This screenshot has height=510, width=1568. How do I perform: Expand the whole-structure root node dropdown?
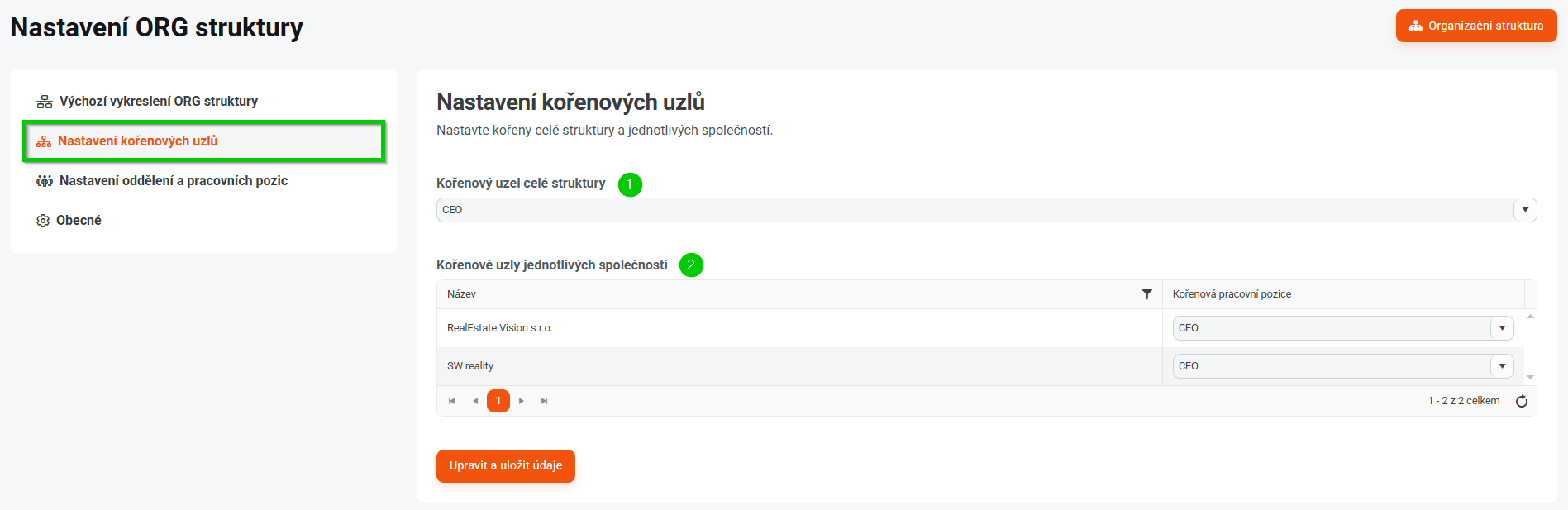point(1525,210)
